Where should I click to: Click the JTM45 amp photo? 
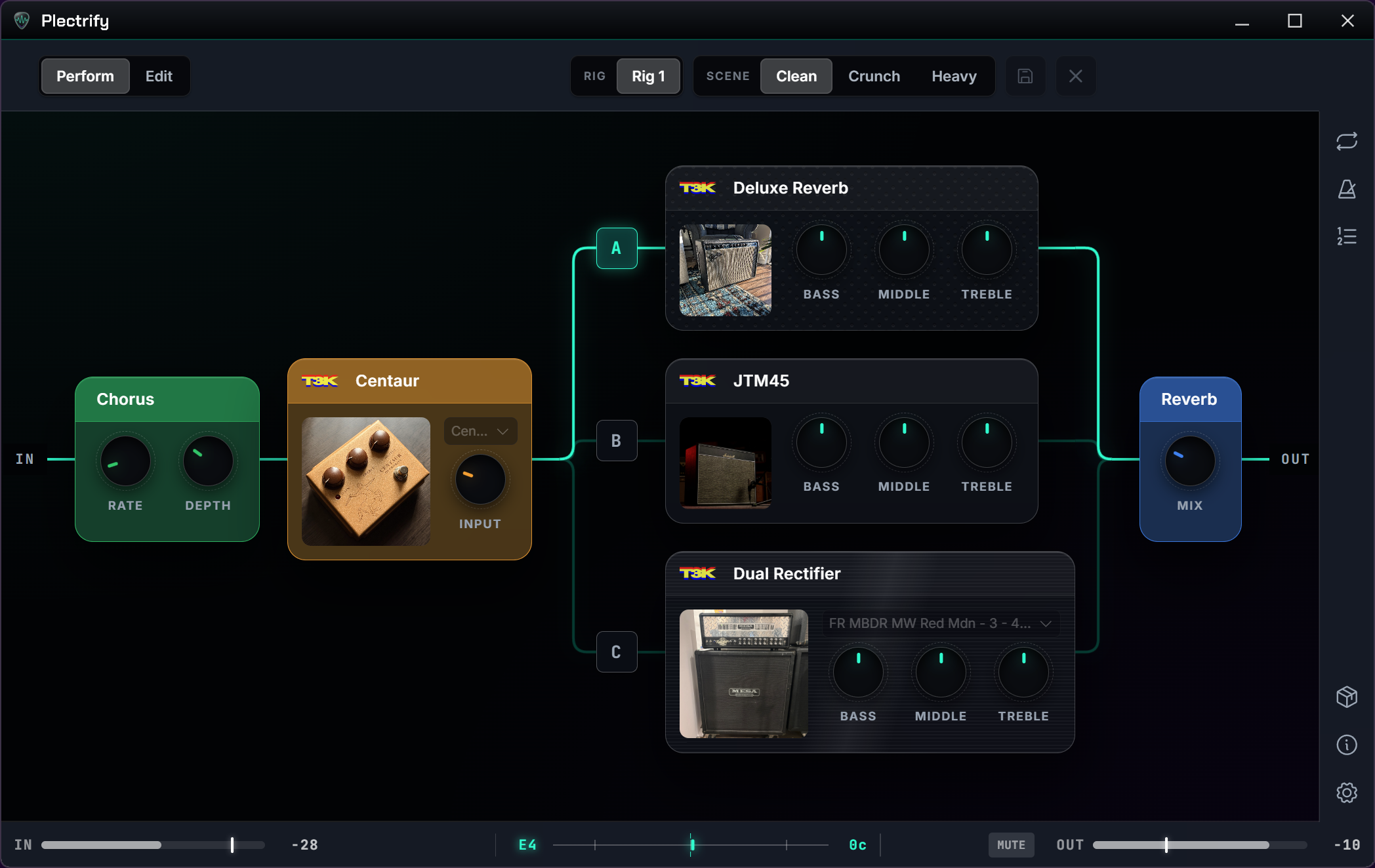click(x=726, y=463)
